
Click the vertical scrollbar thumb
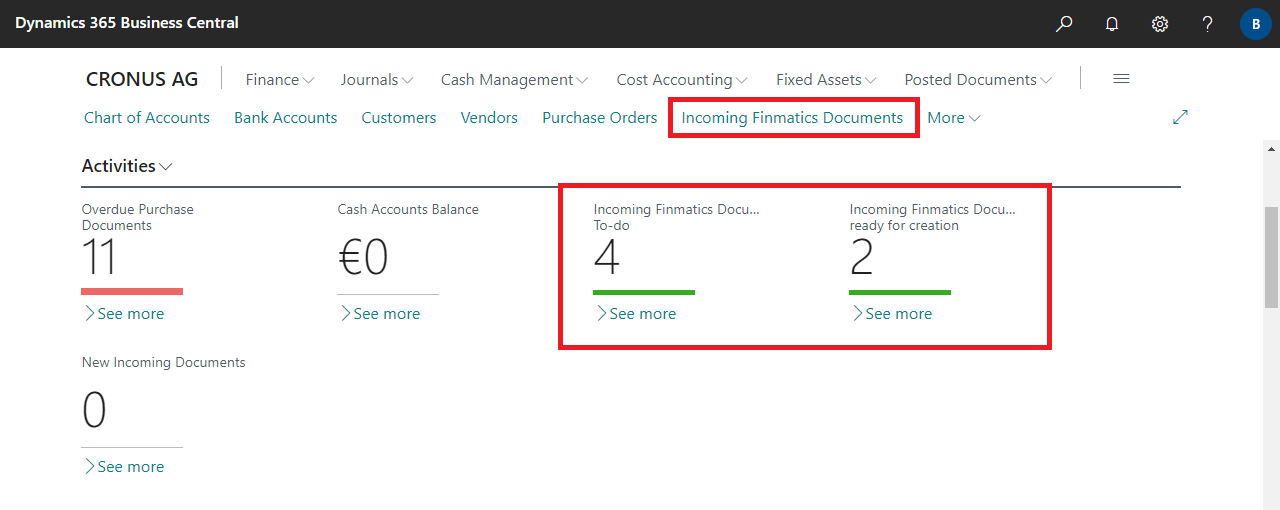[1271, 257]
